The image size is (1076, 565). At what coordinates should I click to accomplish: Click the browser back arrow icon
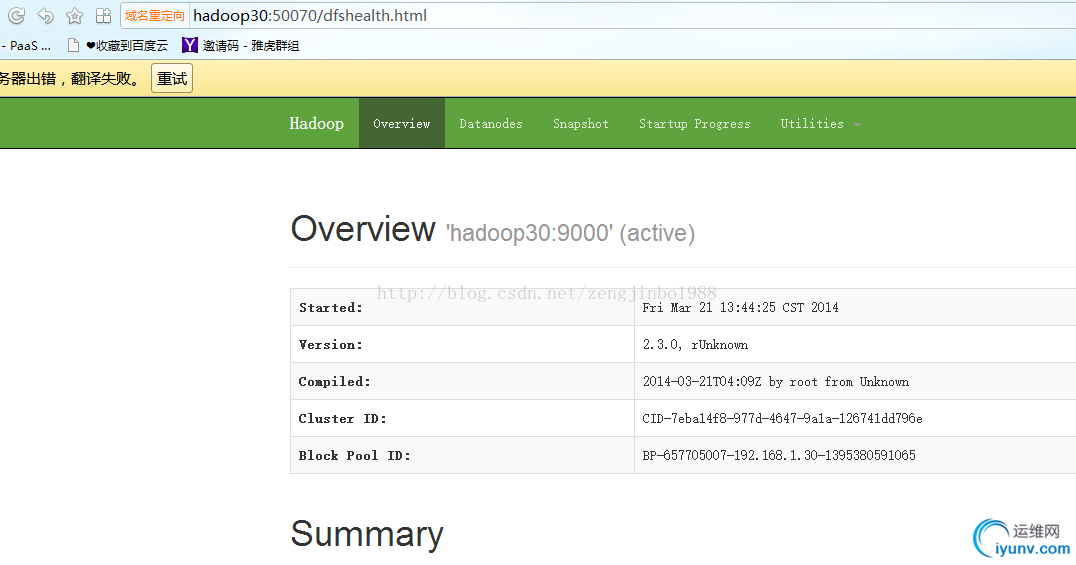(x=45, y=15)
